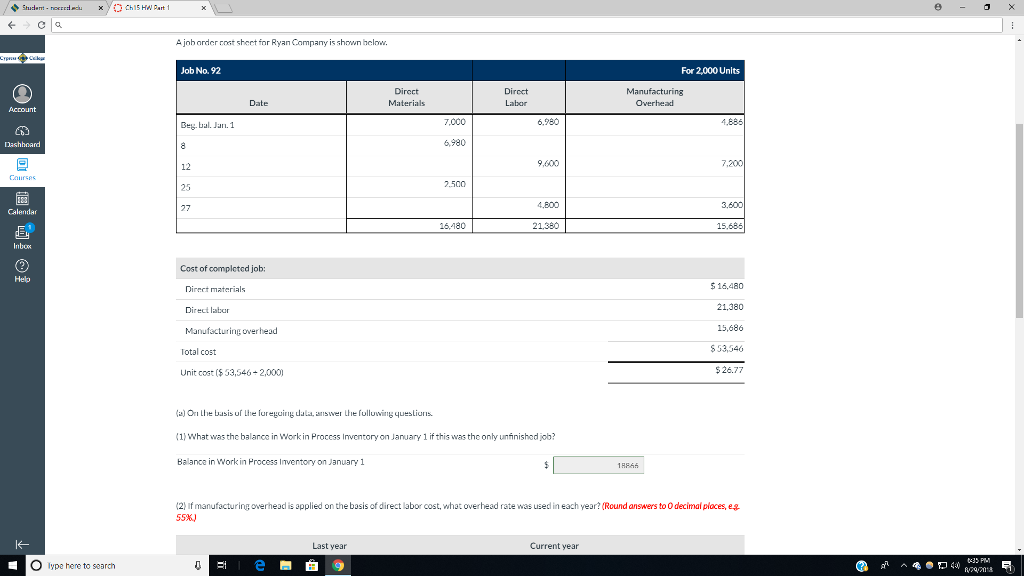Image resolution: width=1024 pixels, height=576 pixels.
Task: Click the $26.77 unit cost value
Action: (729, 370)
